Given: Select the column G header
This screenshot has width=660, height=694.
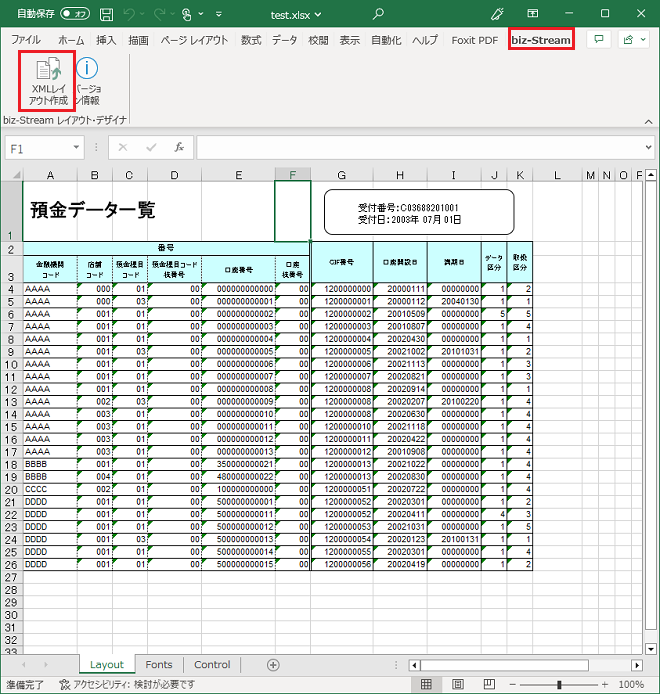Looking at the screenshot, I should (341, 175).
